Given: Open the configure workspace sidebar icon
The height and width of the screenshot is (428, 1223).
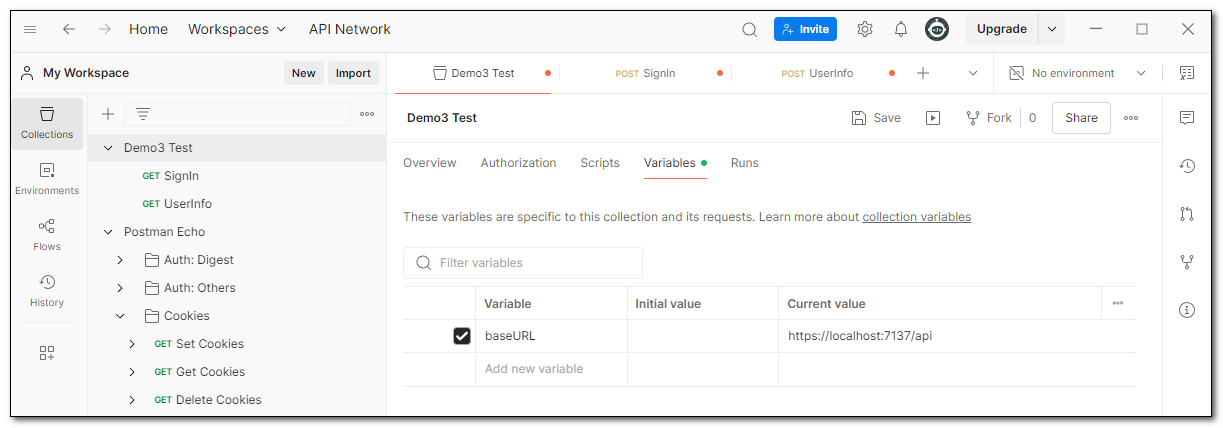Looking at the screenshot, I should 47,353.
